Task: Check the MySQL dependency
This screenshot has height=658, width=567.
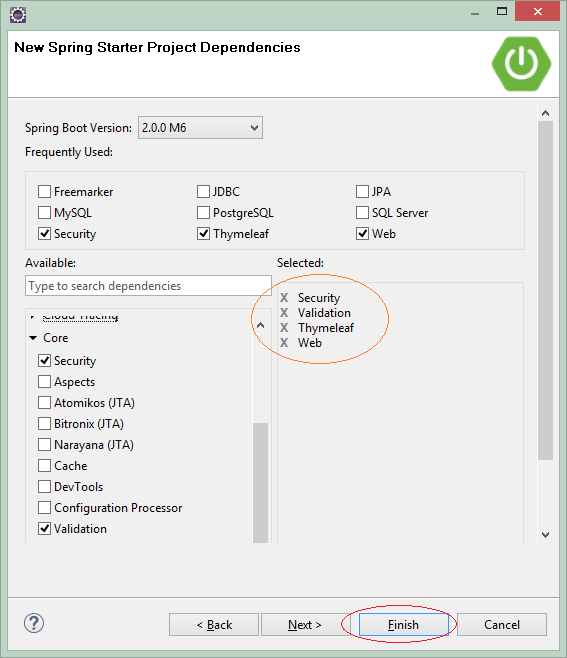Action: (44, 213)
